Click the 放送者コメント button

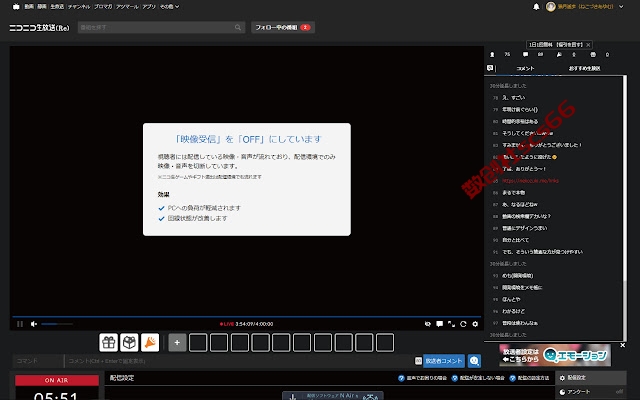click(x=444, y=361)
